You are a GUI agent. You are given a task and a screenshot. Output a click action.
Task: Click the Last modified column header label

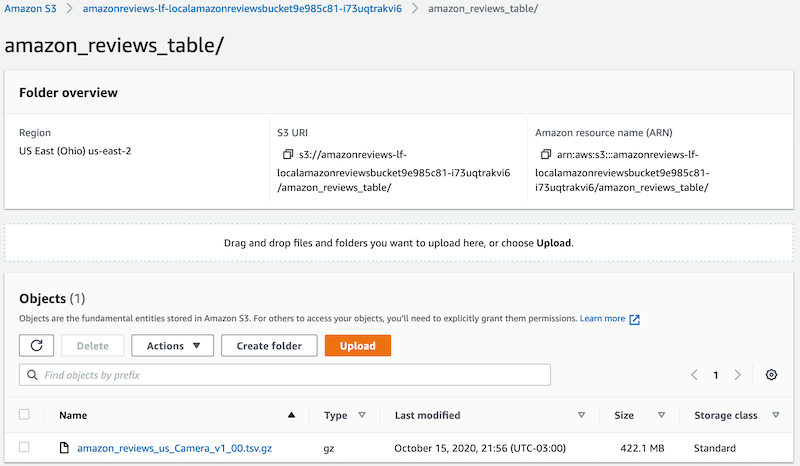click(x=428, y=415)
